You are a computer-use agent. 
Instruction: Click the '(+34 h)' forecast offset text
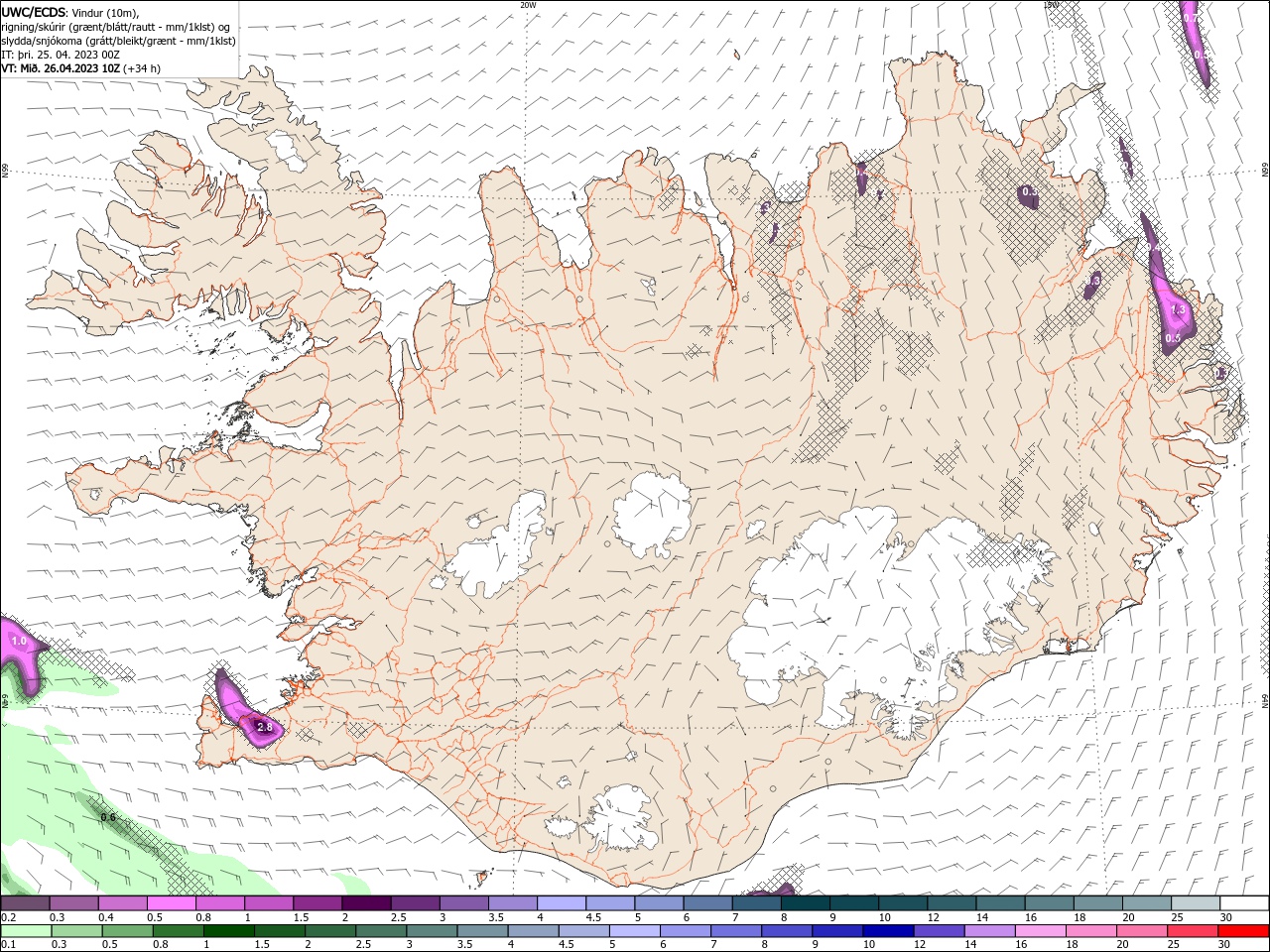pyautogui.click(x=142, y=68)
